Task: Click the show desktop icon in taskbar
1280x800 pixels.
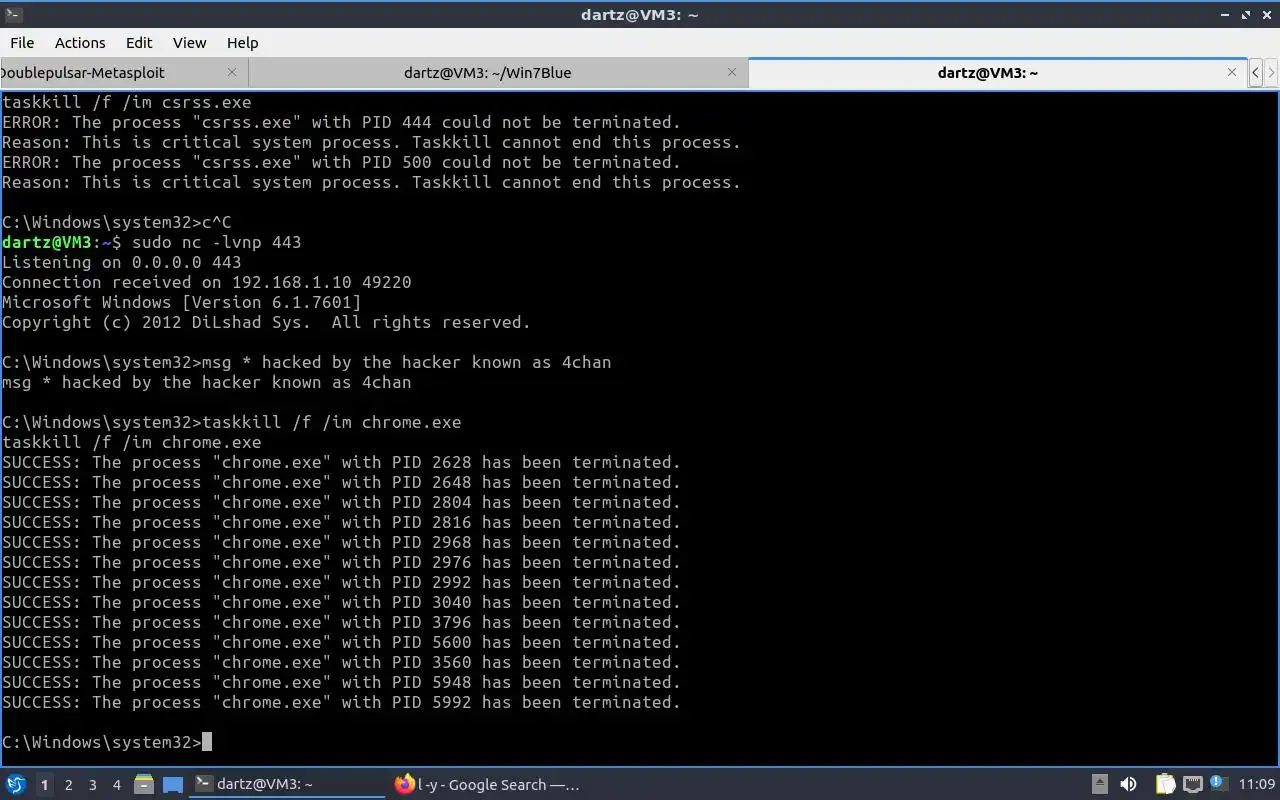Action: (172, 785)
